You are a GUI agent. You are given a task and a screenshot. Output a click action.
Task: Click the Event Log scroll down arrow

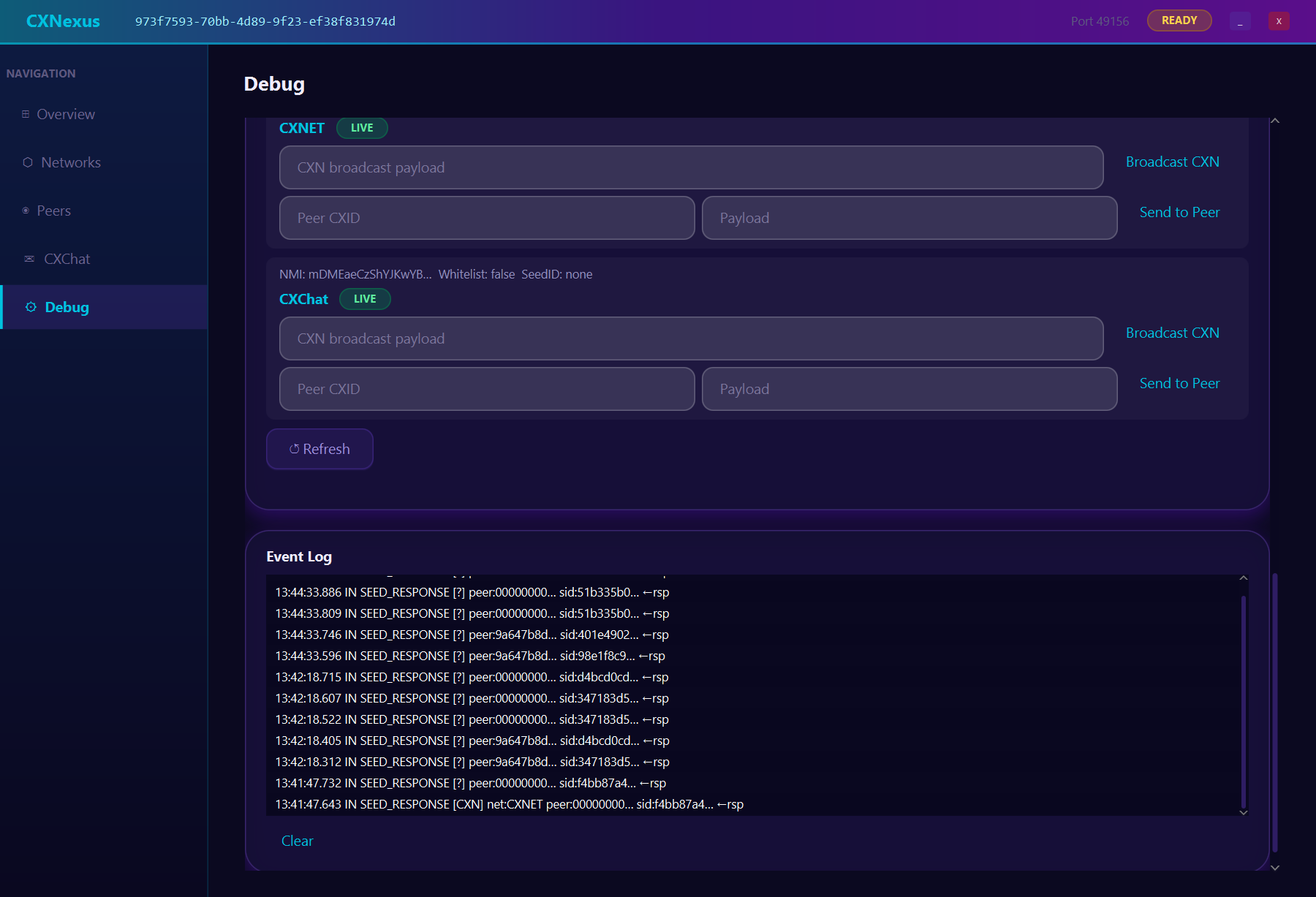point(1243,812)
